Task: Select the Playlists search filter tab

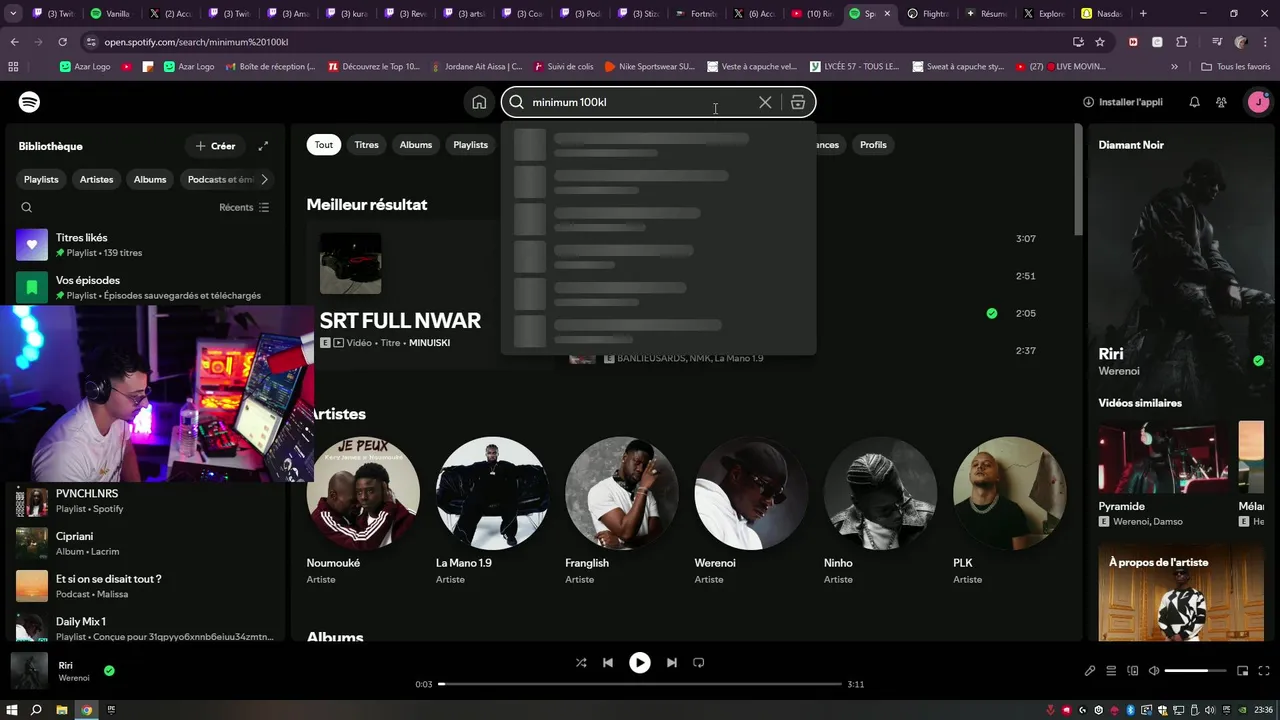Action: point(470,145)
